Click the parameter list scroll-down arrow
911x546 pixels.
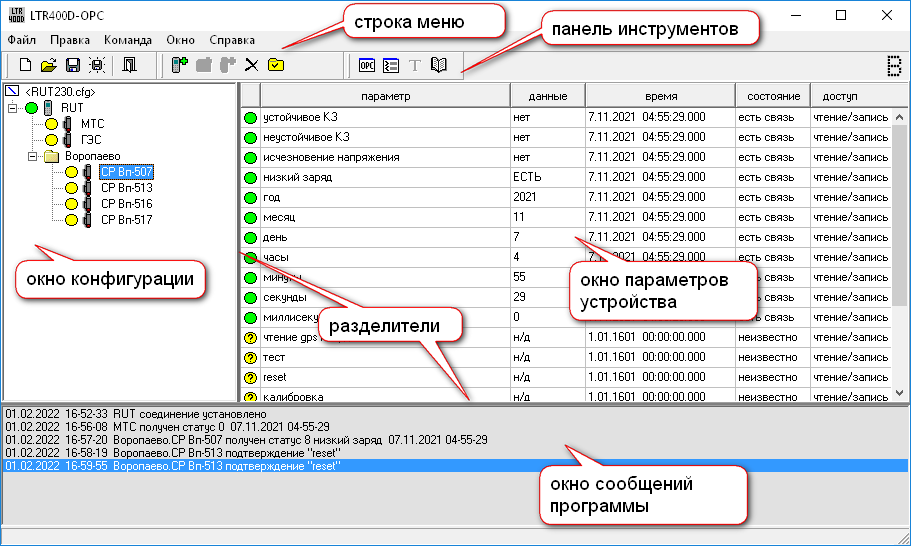[x=900, y=393]
